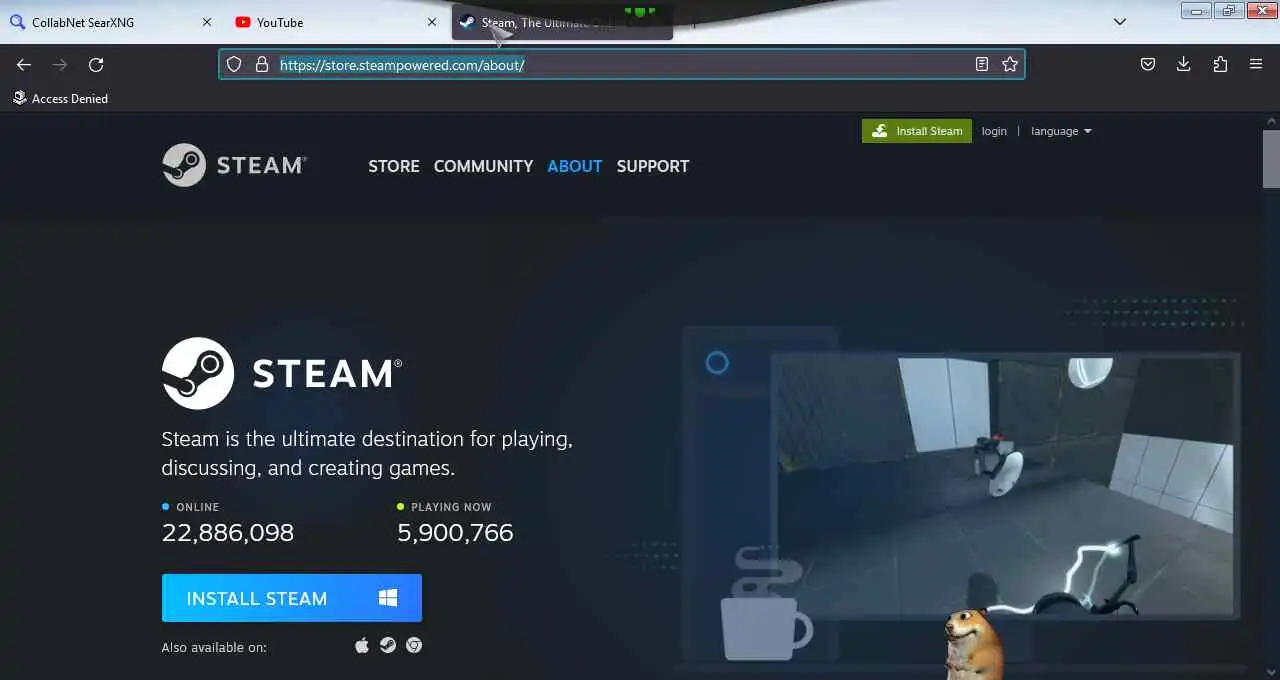
Task: Click the address bar URL field
Action: (622, 64)
